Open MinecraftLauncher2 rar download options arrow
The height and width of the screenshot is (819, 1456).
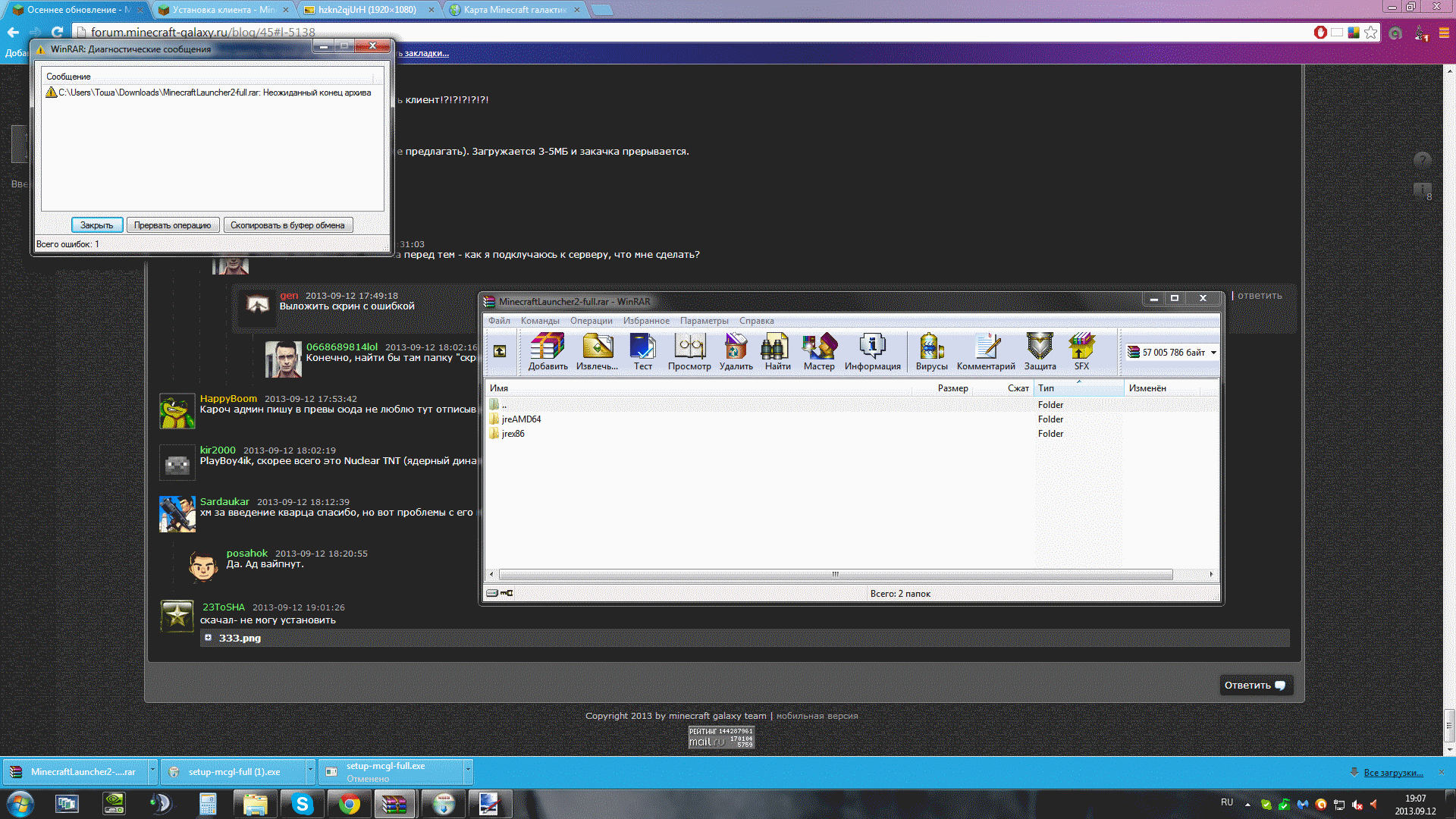pyautogui.click(x=152, y=771)
